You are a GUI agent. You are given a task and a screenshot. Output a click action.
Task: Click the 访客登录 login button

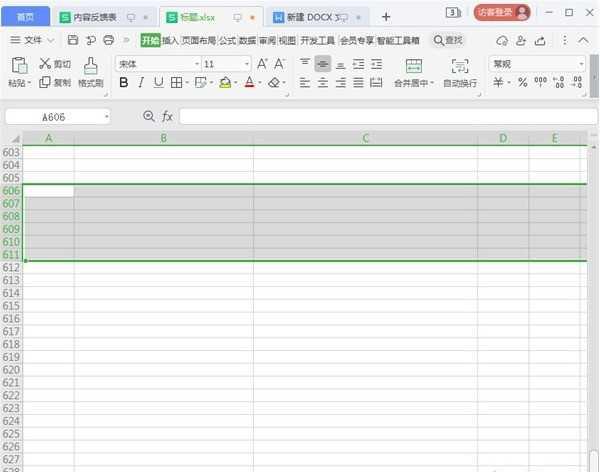[502, 13]
